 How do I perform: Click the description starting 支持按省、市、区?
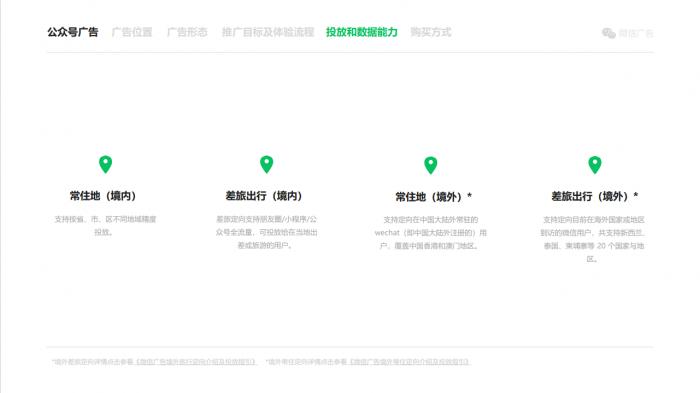tap(105, 226)
